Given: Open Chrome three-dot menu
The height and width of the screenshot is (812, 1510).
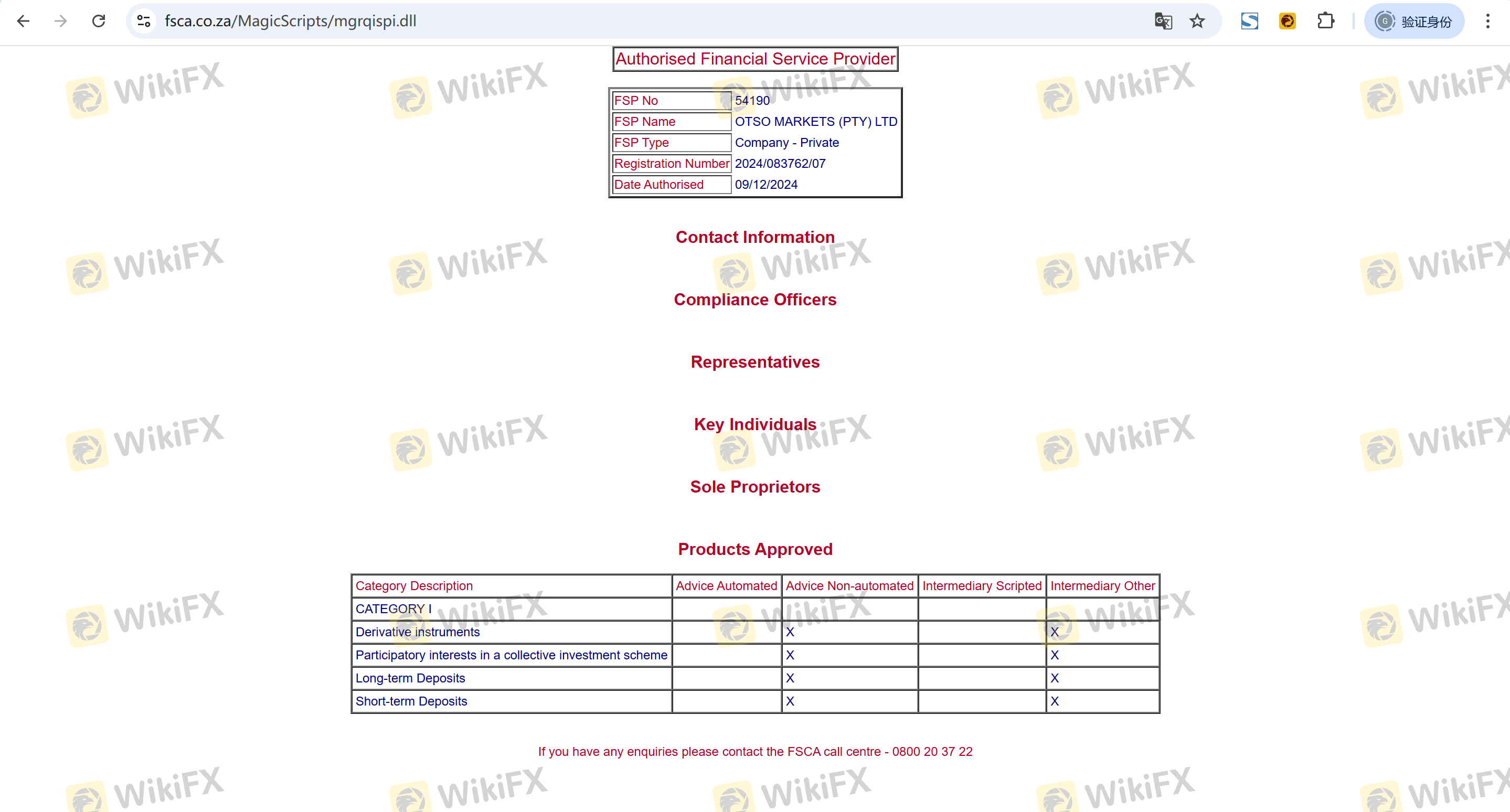Looking at the screenshot, I should pos(1488,21).
